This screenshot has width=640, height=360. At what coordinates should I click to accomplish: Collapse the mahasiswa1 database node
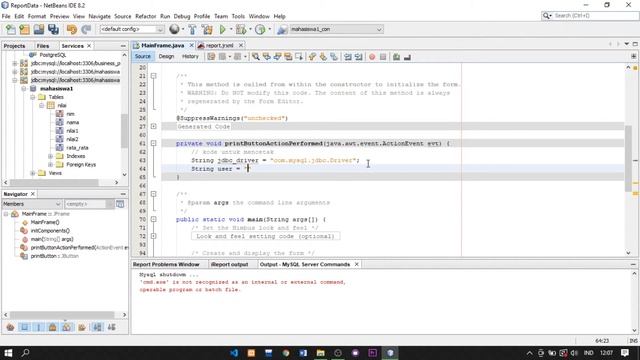coord(24,89)
